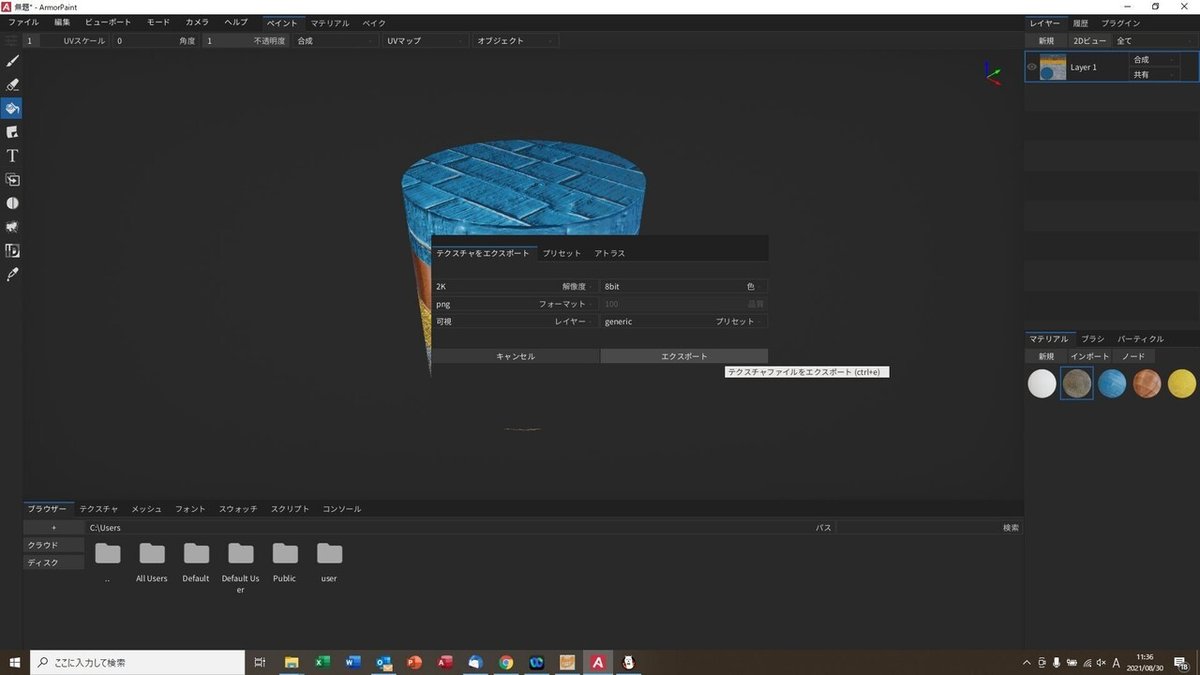Click the 2Dビュー button
The width and height of the screenshot is (1200, 675).
tap(1089, 41)
